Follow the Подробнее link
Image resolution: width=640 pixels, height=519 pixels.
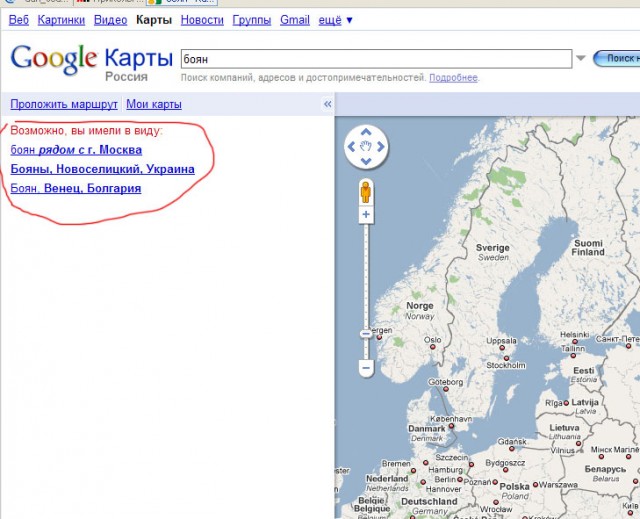tap(453, 78)
